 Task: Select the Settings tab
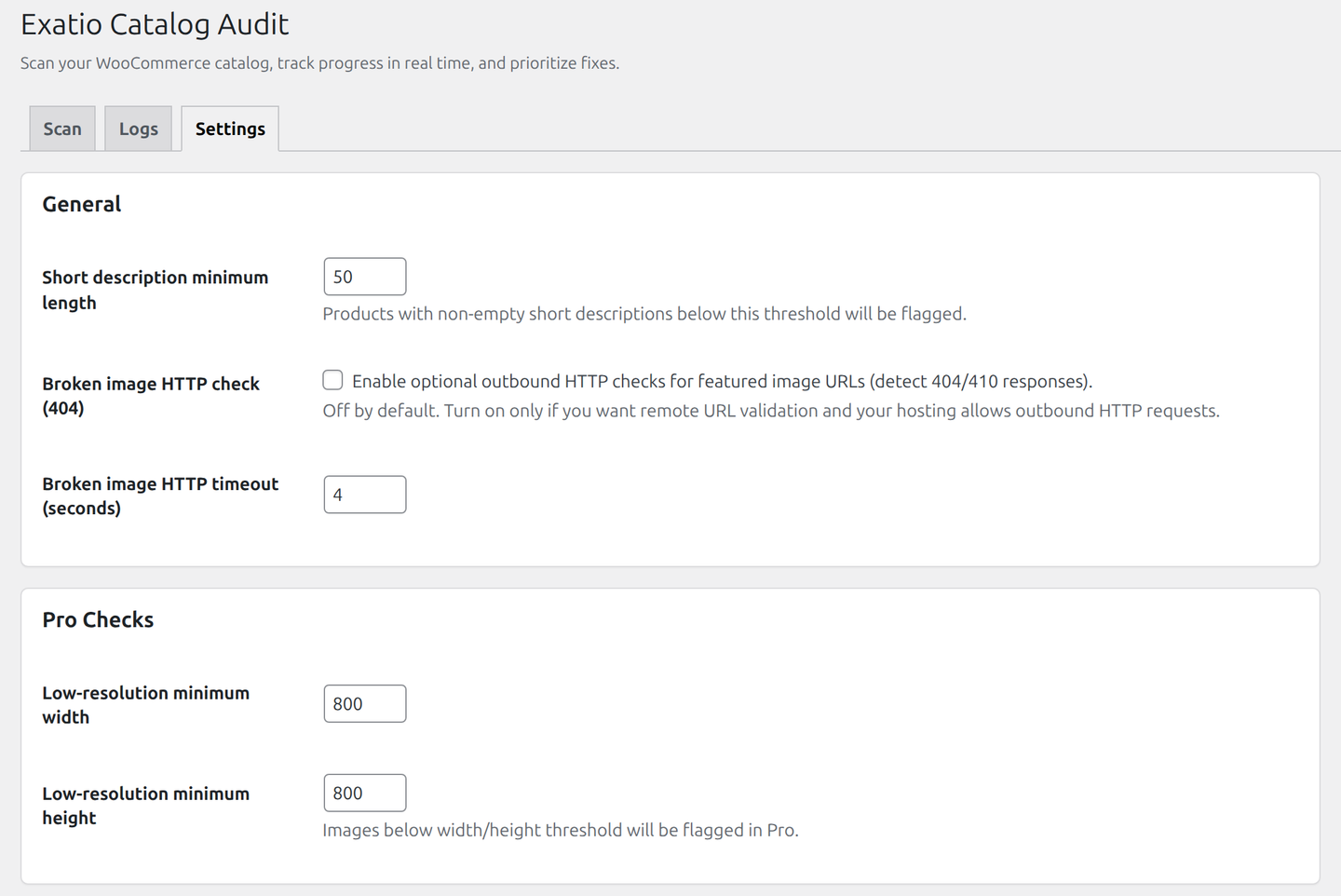[230, 129]
